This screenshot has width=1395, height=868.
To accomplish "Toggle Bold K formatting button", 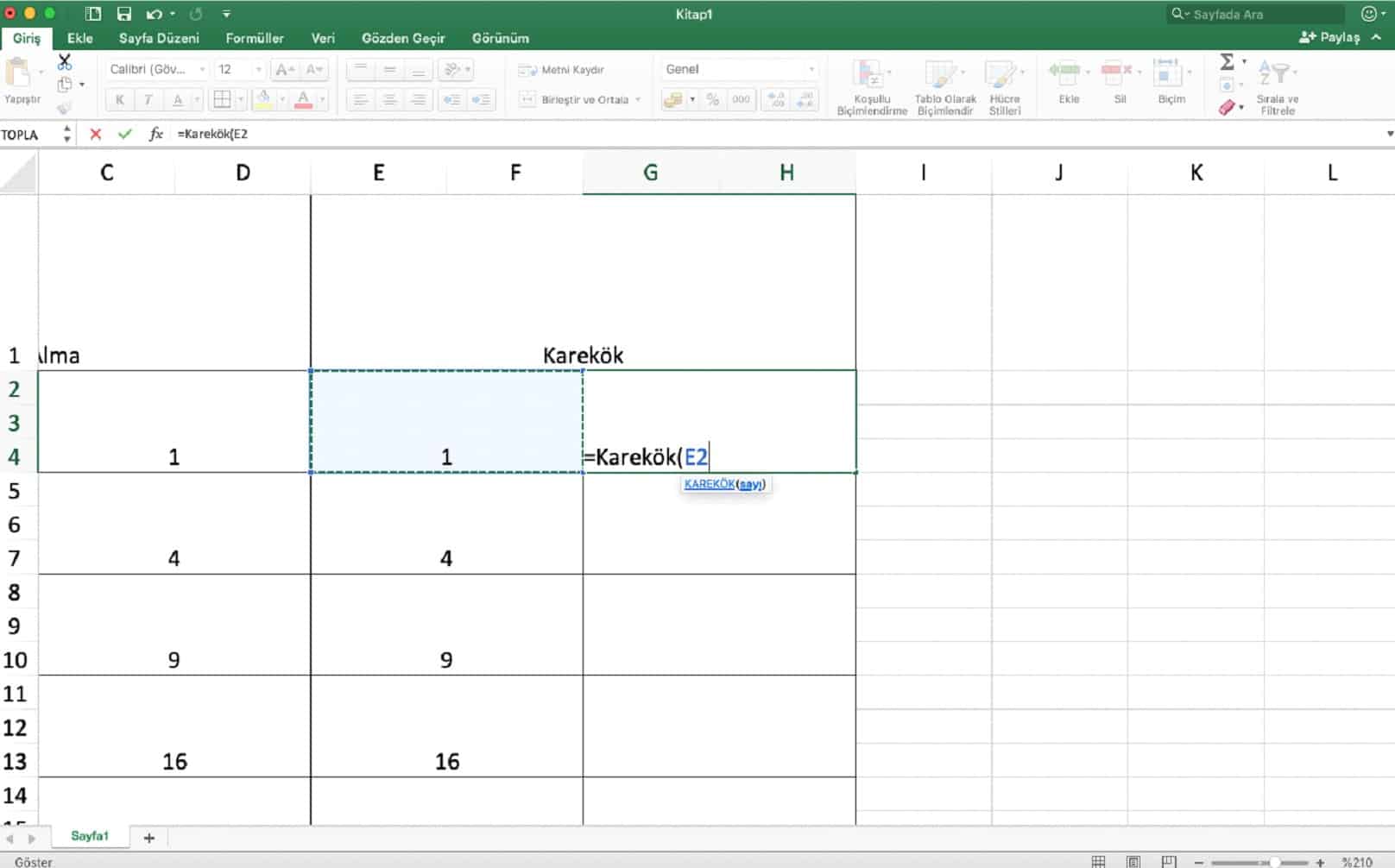I will (120, 100).
